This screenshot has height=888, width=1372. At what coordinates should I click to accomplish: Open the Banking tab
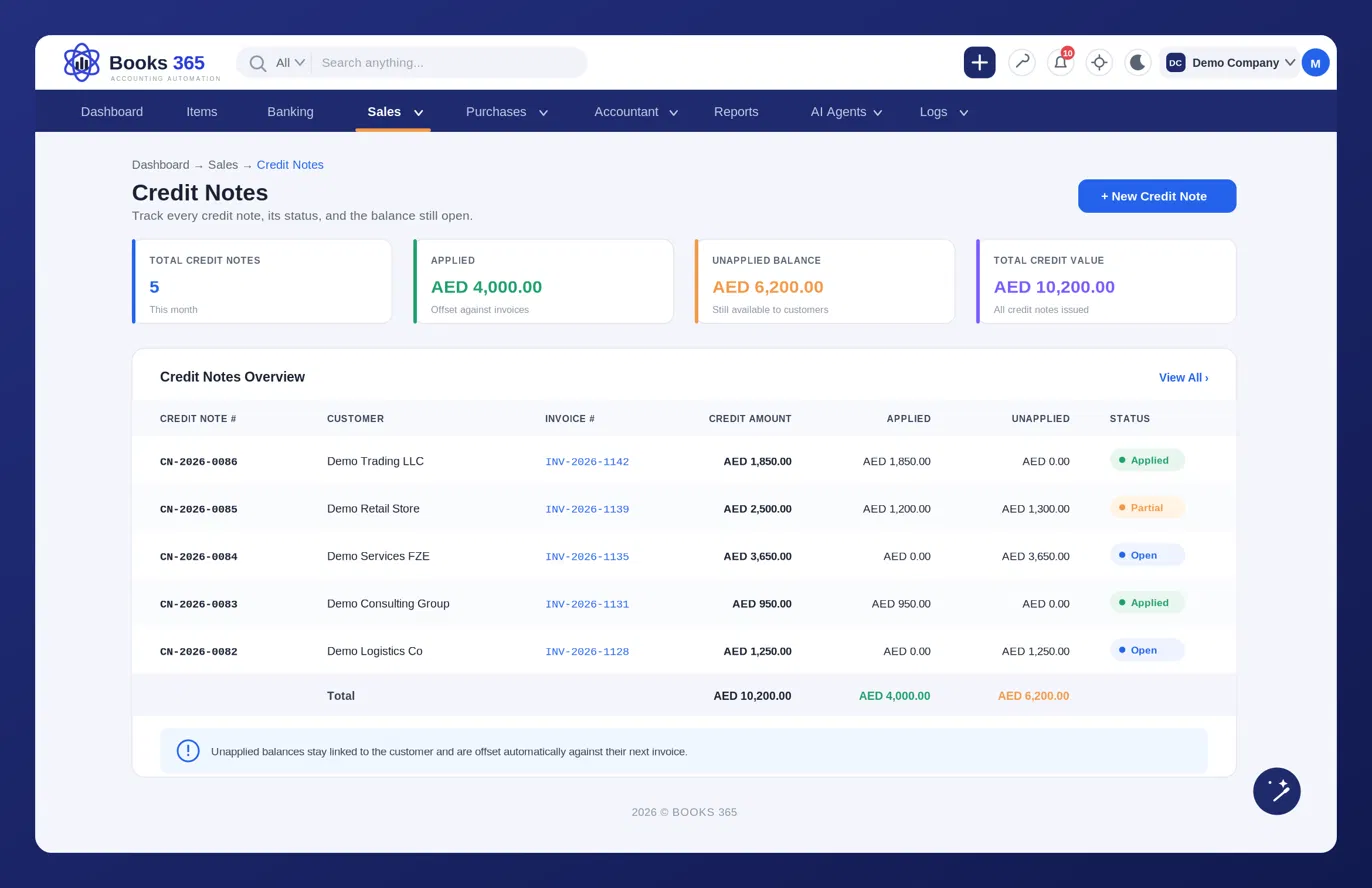tap(290, 112)
